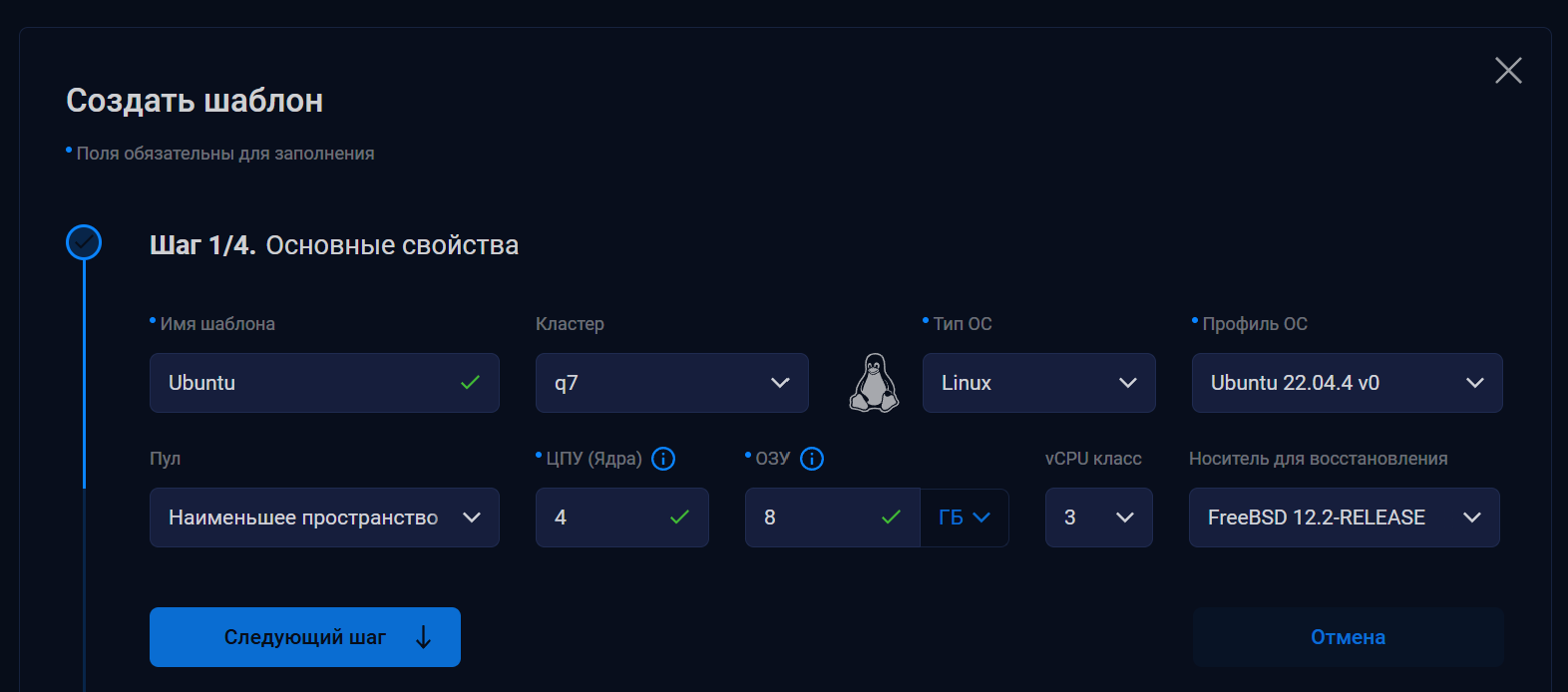Open the Cluster dropdown showing q7
The image size is (1568, 692).
tap(671, 383)
